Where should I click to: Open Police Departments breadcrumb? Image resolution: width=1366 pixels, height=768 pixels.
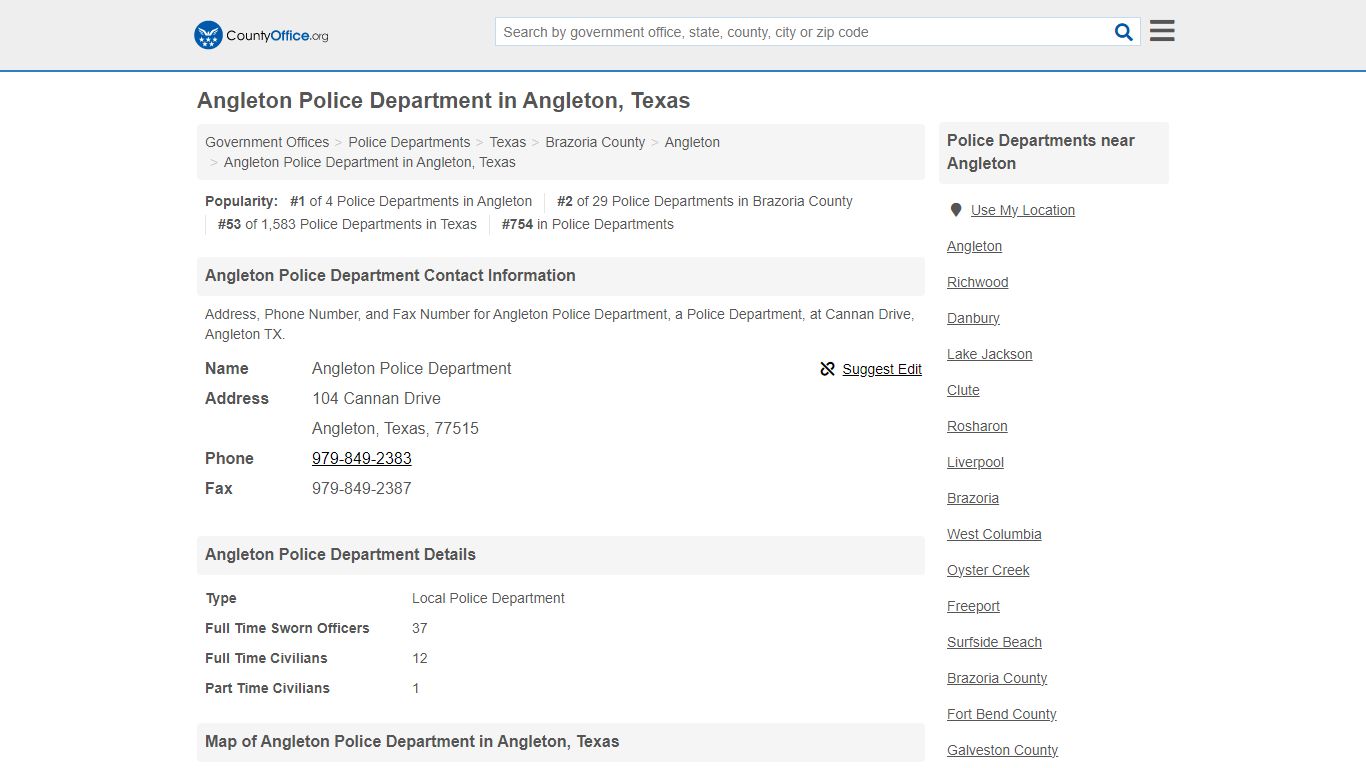(409, 142)
